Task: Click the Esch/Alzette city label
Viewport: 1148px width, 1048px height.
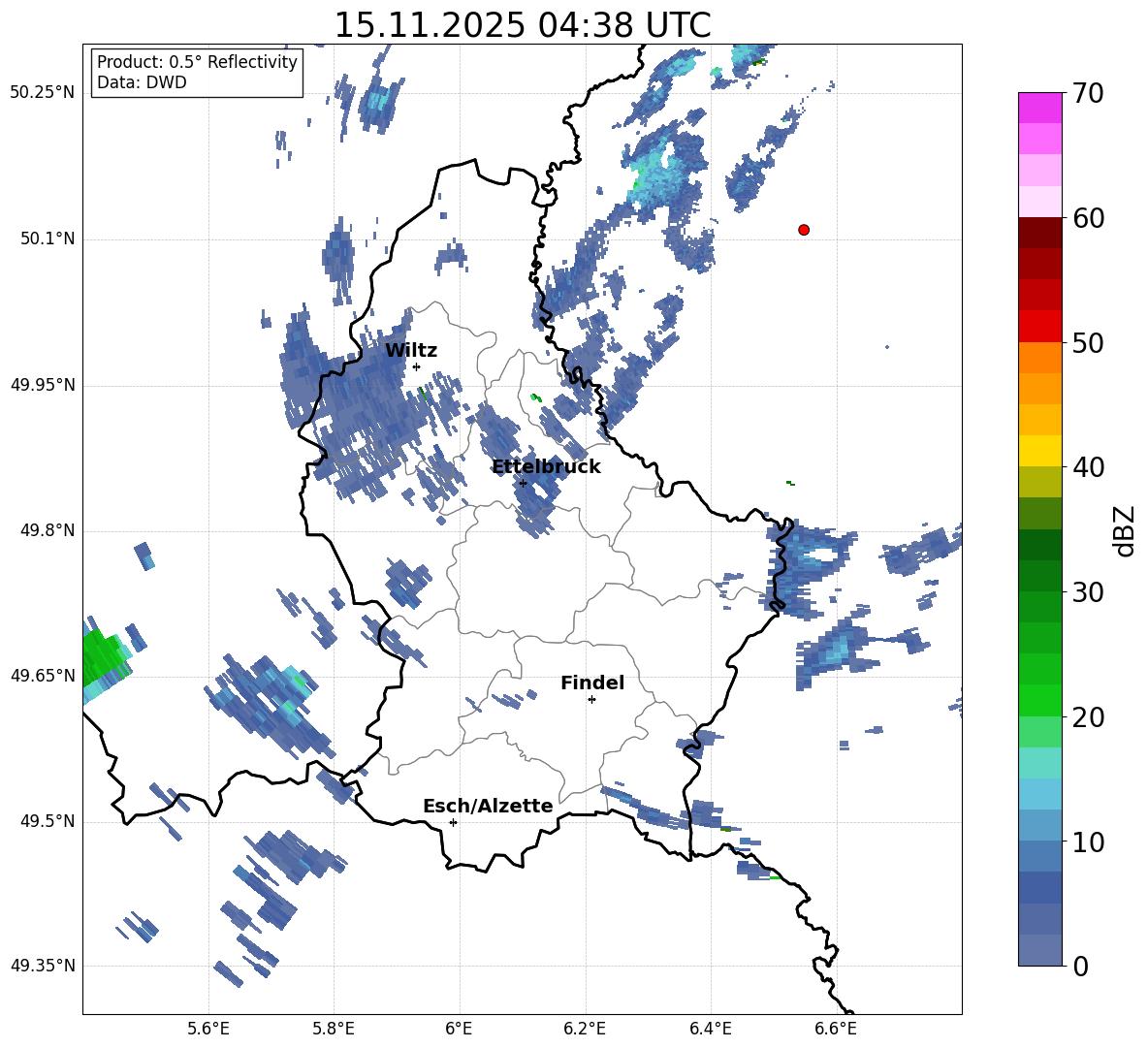Action: 489,806
